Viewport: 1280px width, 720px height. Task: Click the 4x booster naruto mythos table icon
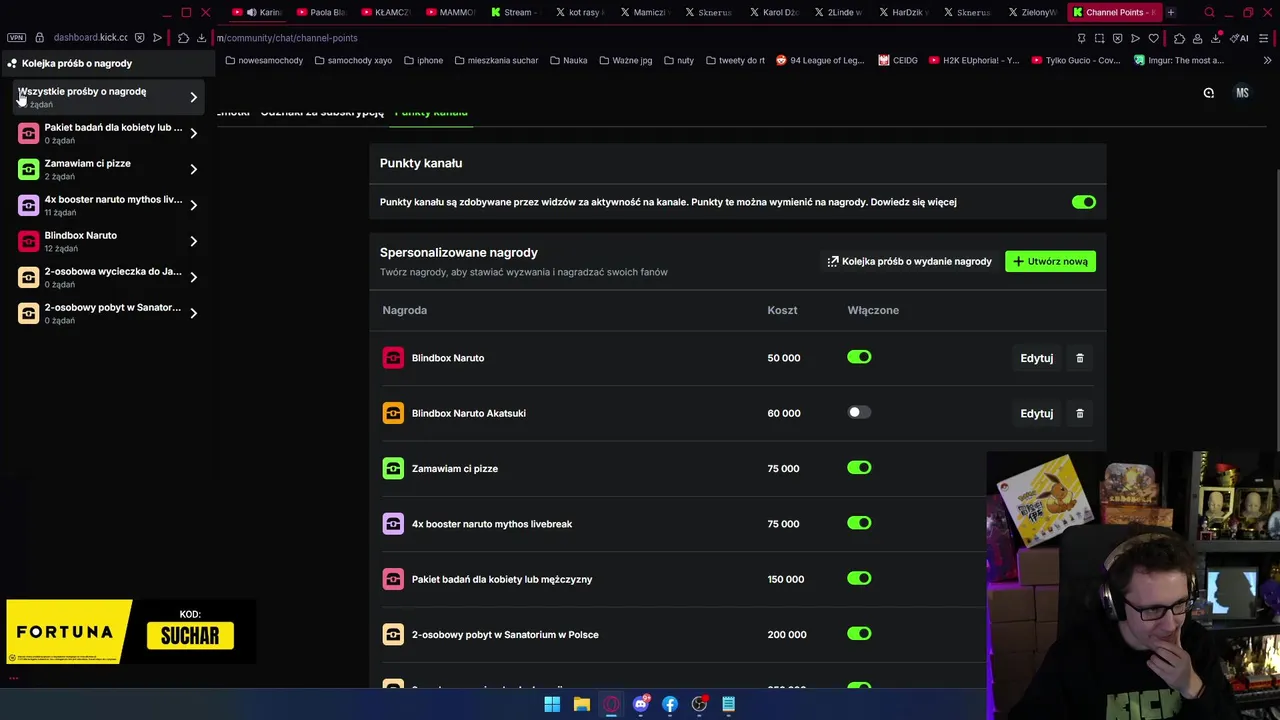393,524
